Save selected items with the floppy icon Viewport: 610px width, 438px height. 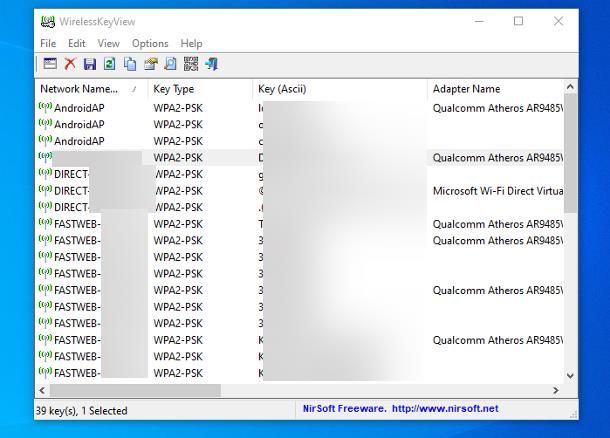click(90, 64)
